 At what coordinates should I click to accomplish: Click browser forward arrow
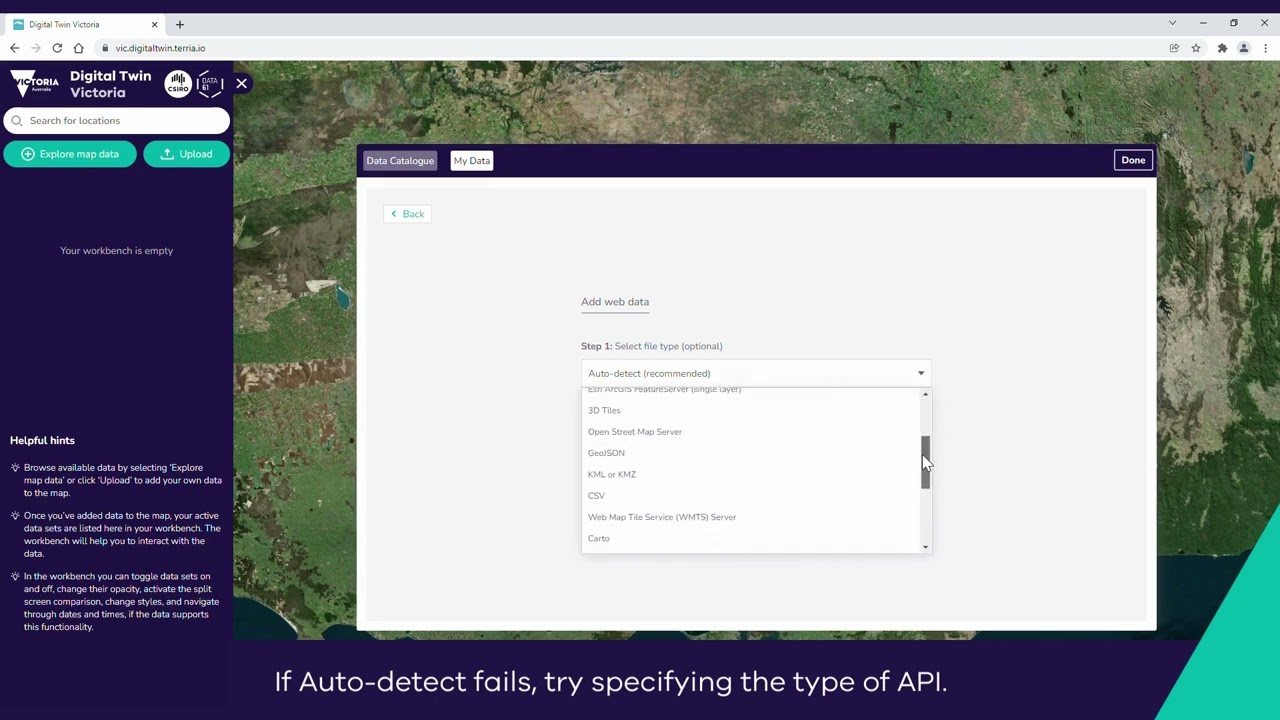click(x=36, y=48)
